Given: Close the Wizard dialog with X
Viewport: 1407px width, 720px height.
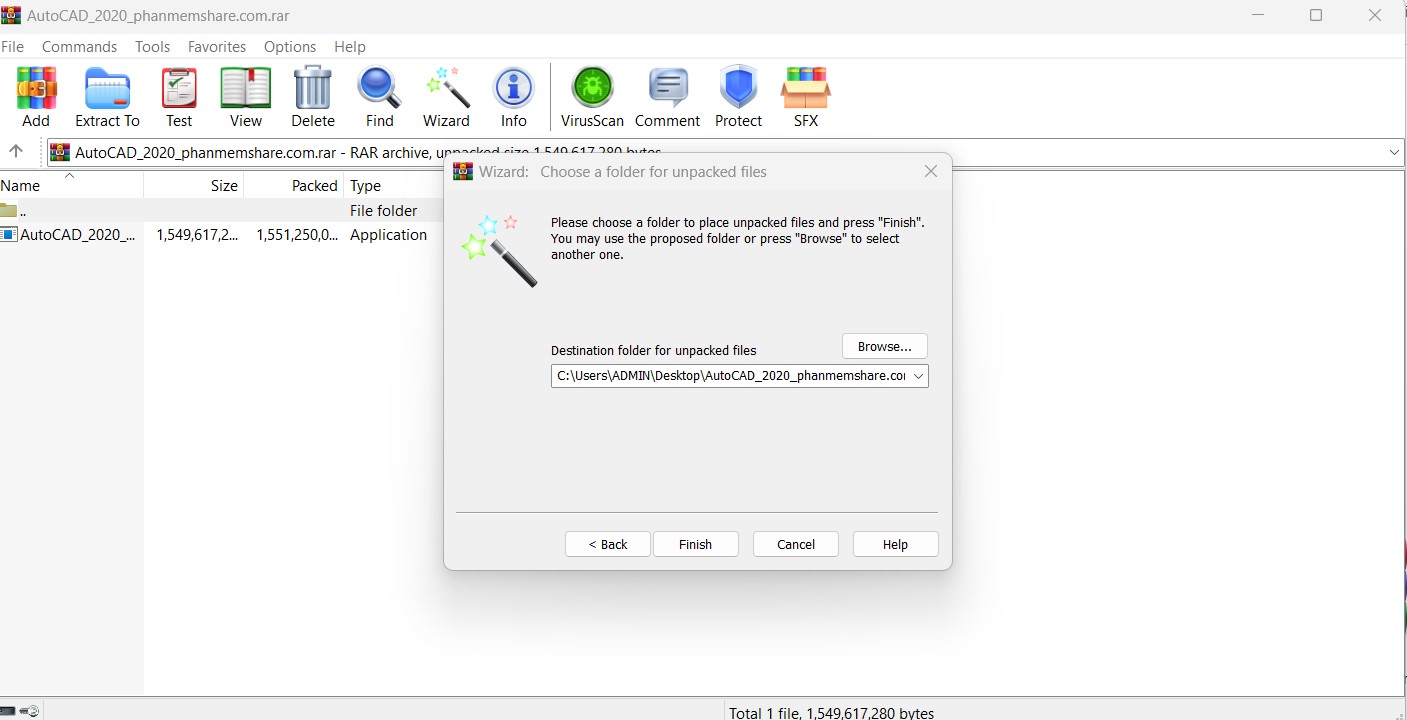Looking at the screenshot, I should (x=931, y=172).
